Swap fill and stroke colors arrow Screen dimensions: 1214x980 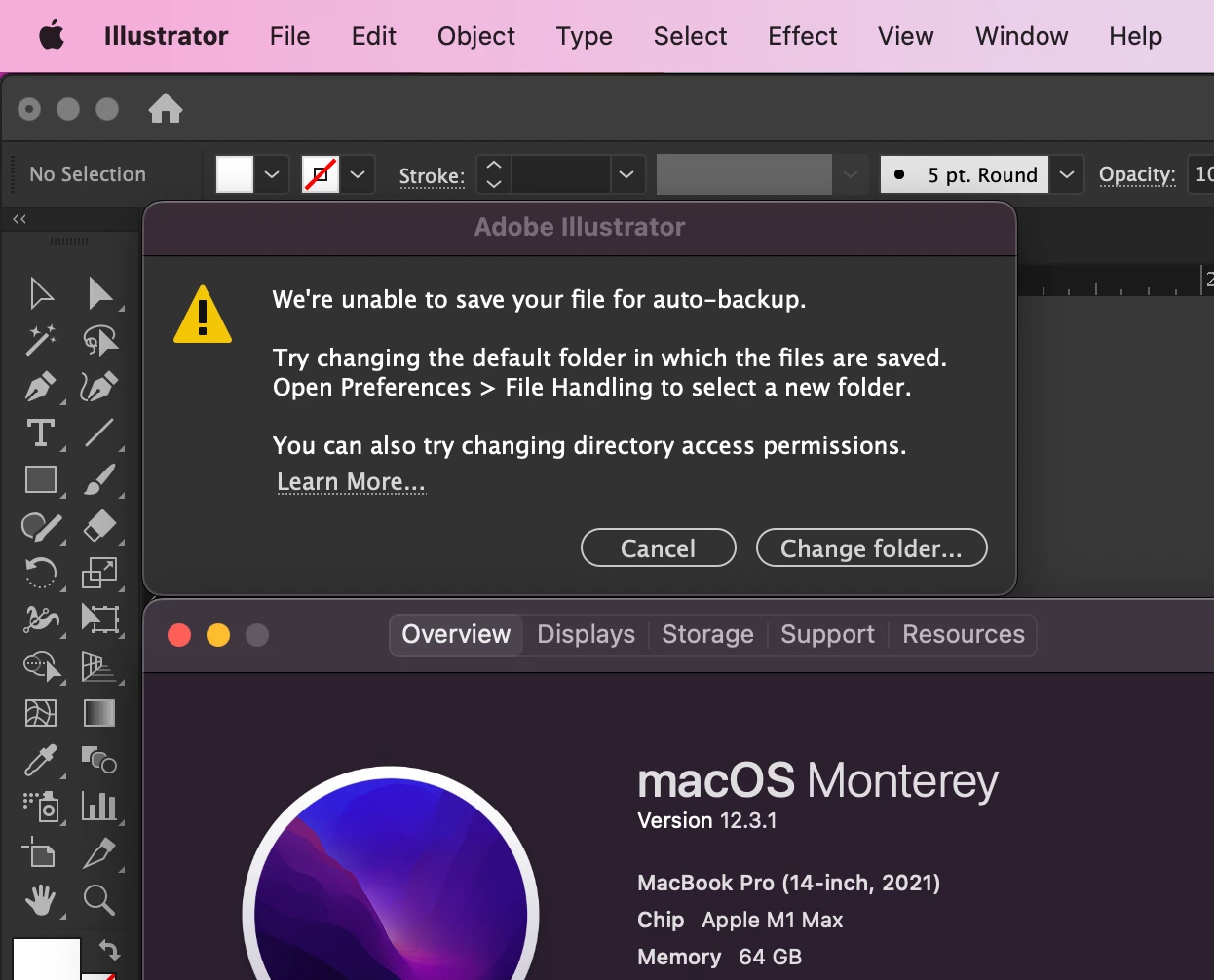coord(109,950)
